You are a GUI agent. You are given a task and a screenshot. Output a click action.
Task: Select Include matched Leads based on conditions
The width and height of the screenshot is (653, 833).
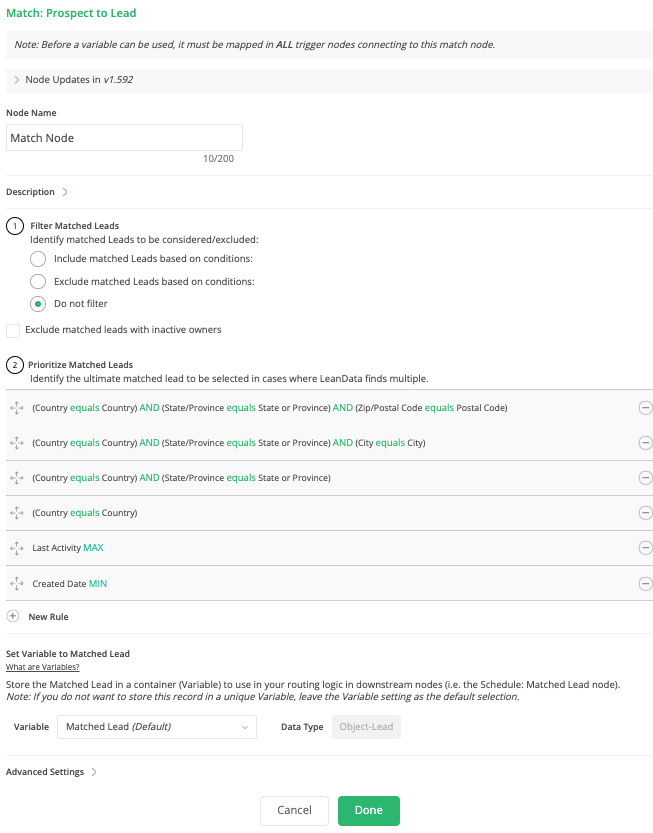point(38,259)
